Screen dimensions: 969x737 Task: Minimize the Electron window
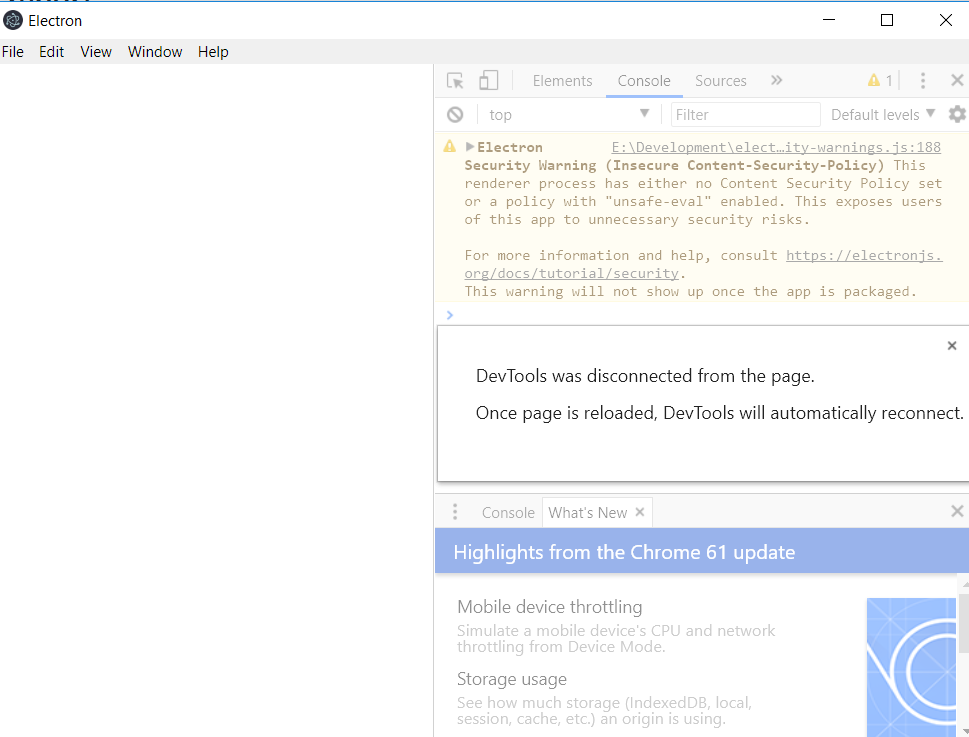point(829,20)
